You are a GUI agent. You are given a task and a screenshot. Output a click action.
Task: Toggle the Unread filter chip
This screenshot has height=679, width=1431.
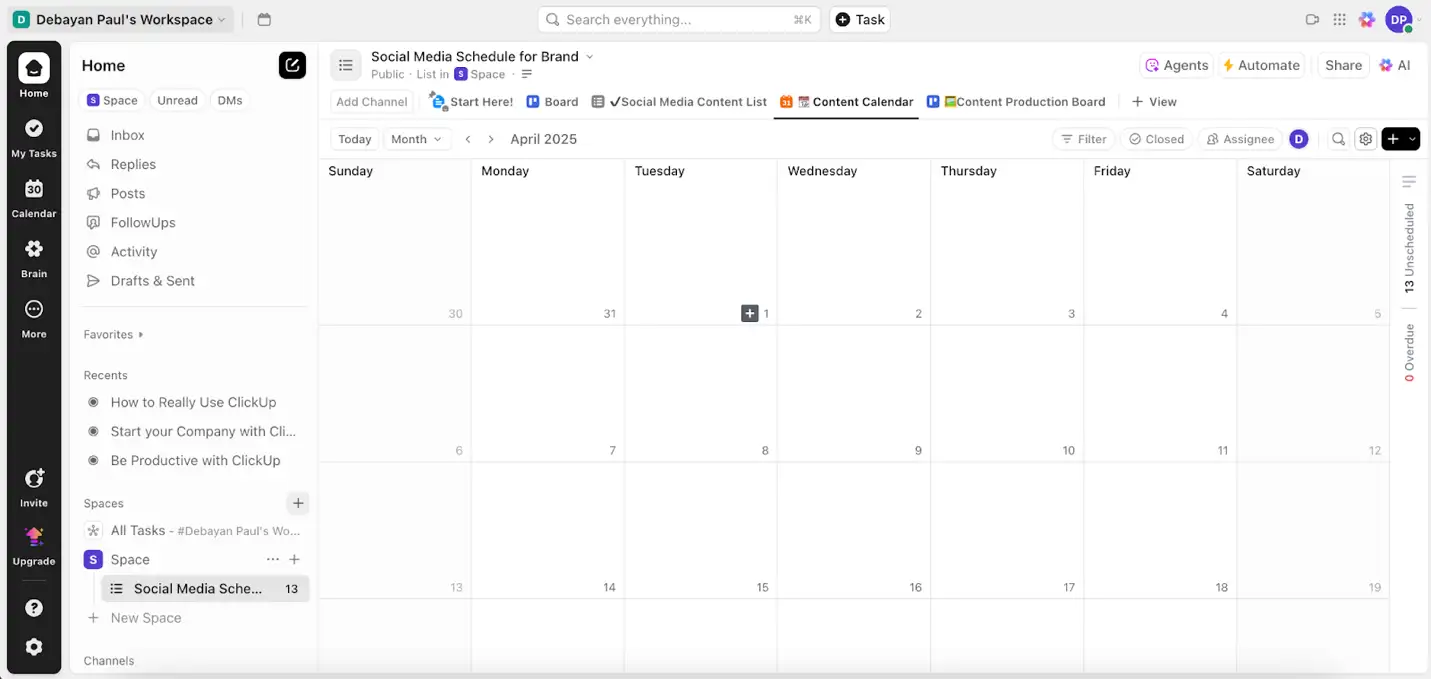pyautogui.click(x=177, y=100)
